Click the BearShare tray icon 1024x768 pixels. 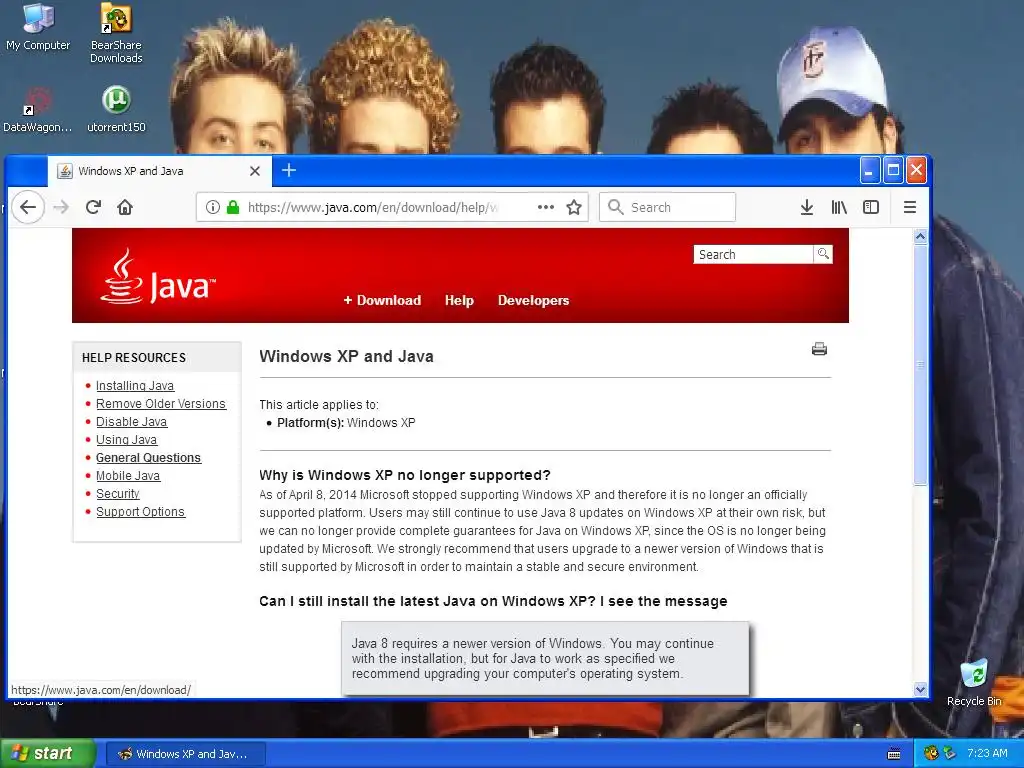click(x=931, y=754)
